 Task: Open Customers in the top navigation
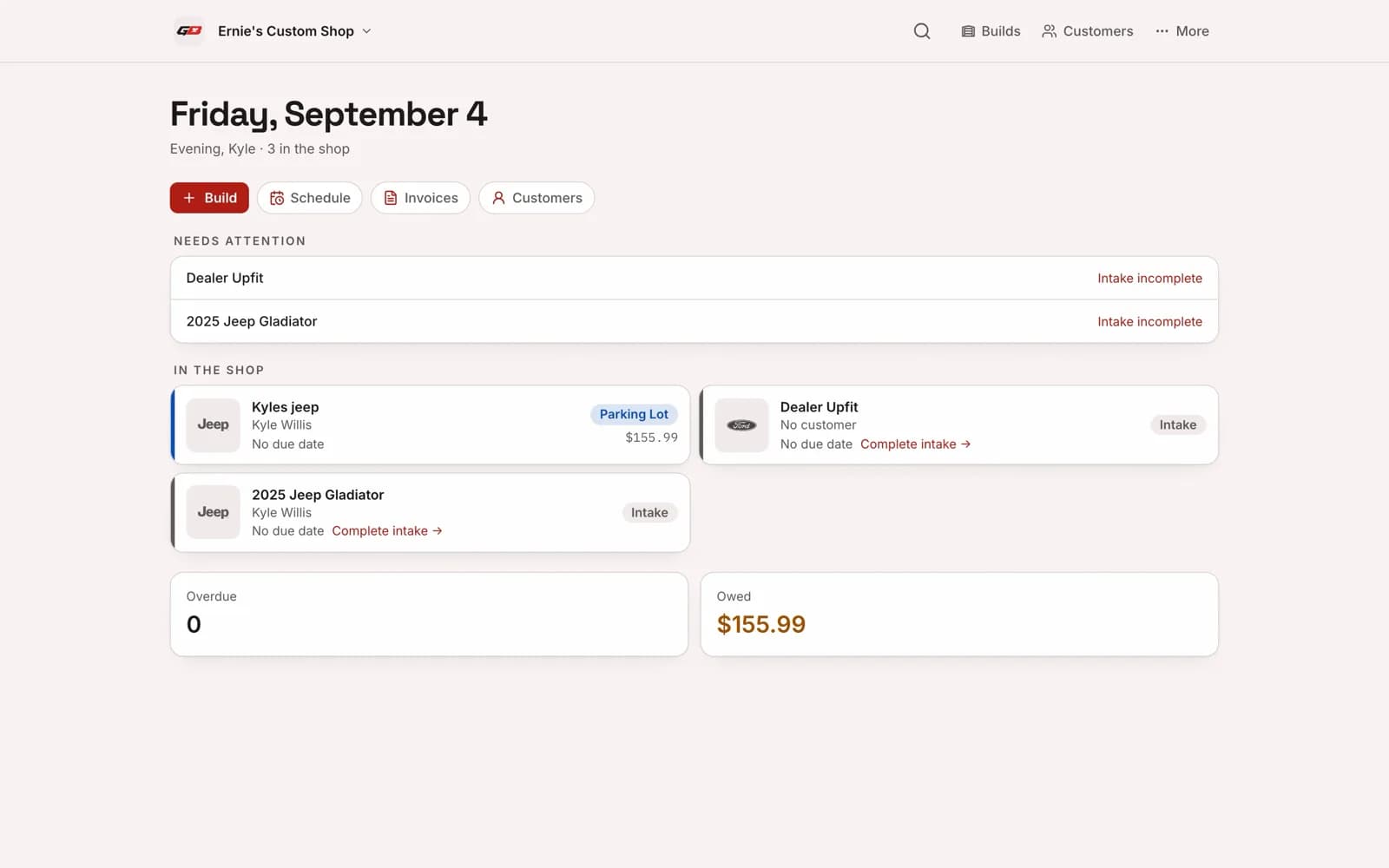[1088, 31]
